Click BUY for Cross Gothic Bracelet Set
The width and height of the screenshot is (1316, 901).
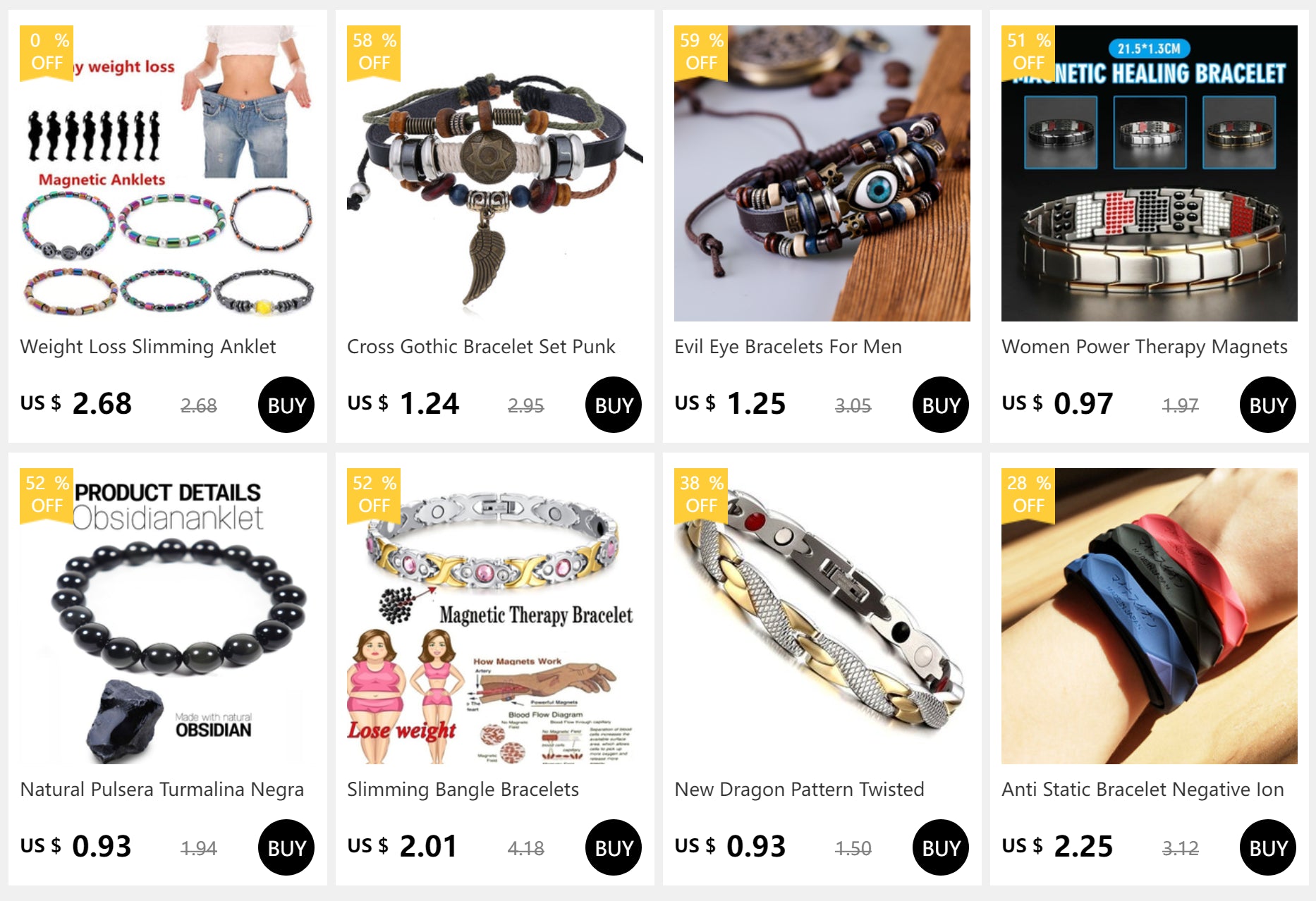click(x=614, y=405)
